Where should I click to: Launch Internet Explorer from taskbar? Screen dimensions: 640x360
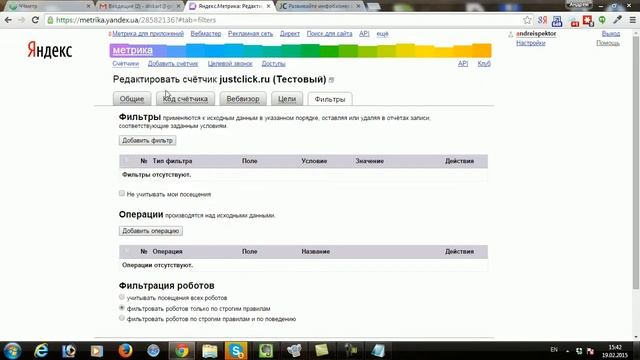point(41,351)
